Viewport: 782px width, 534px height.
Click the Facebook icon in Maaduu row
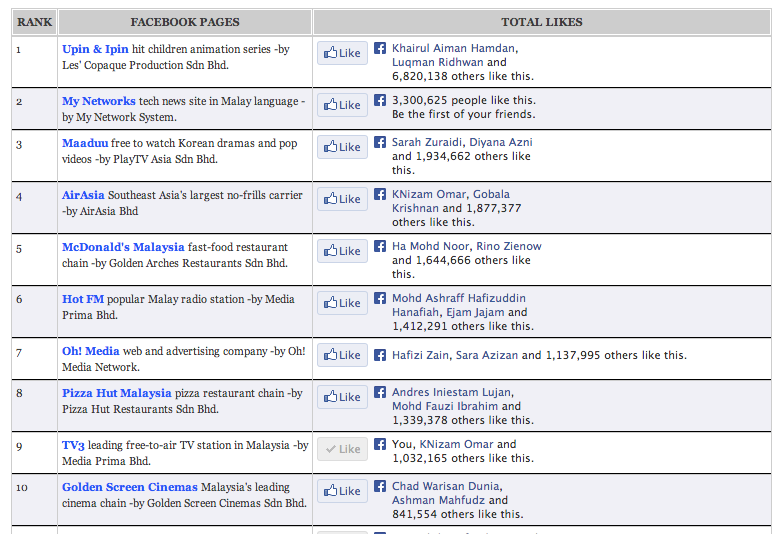click(380, 142)
